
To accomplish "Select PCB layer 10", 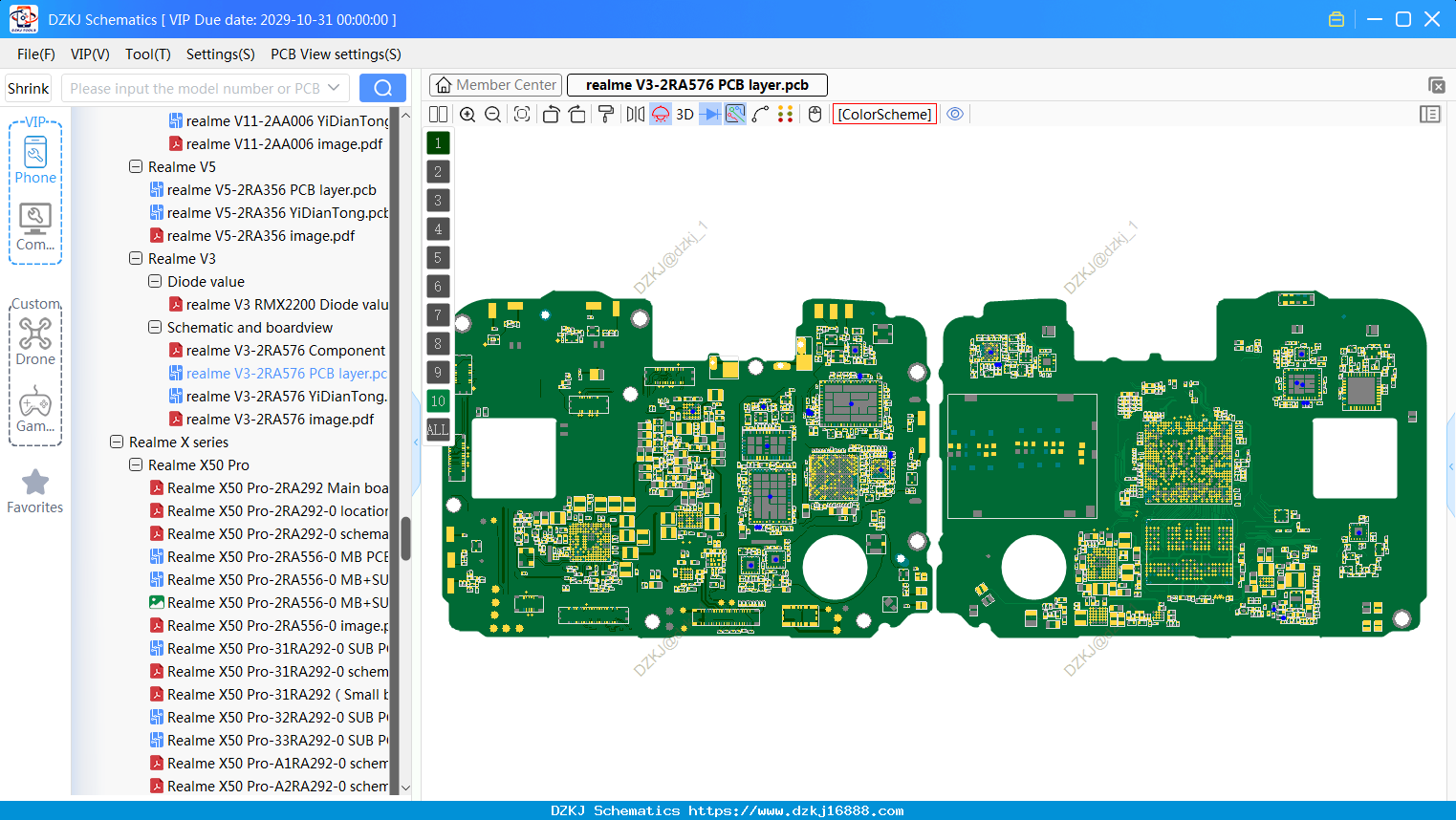I will click(438, 400).
